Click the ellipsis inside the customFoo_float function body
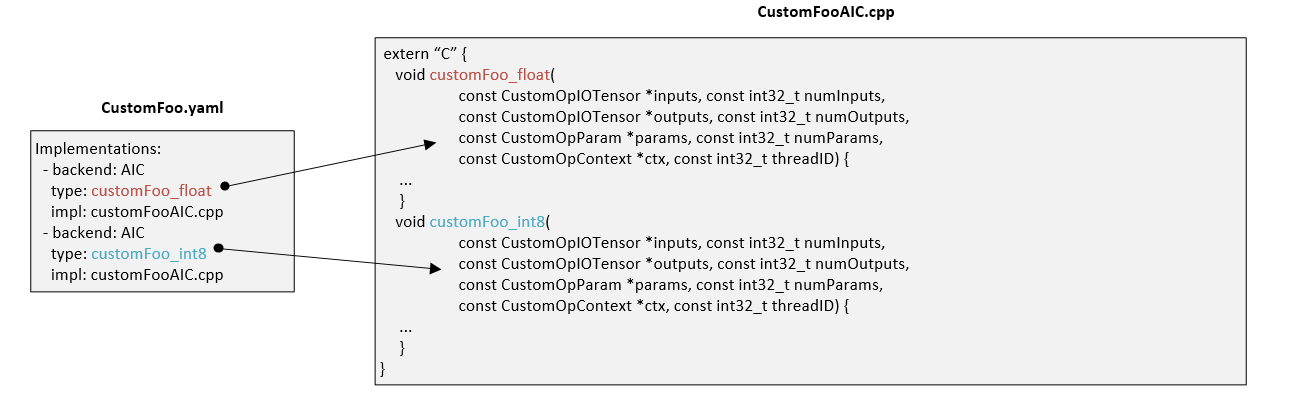This screenshot has width=1291, height=420. 406,181
